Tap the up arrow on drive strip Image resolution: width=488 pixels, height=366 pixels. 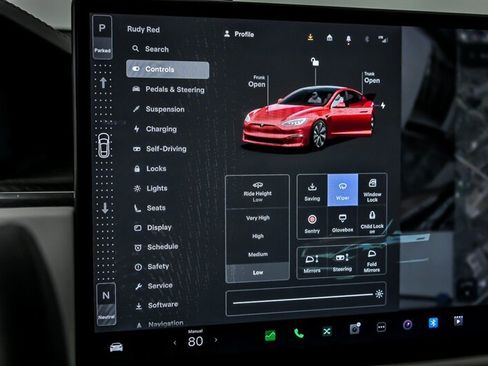point(103,82)
